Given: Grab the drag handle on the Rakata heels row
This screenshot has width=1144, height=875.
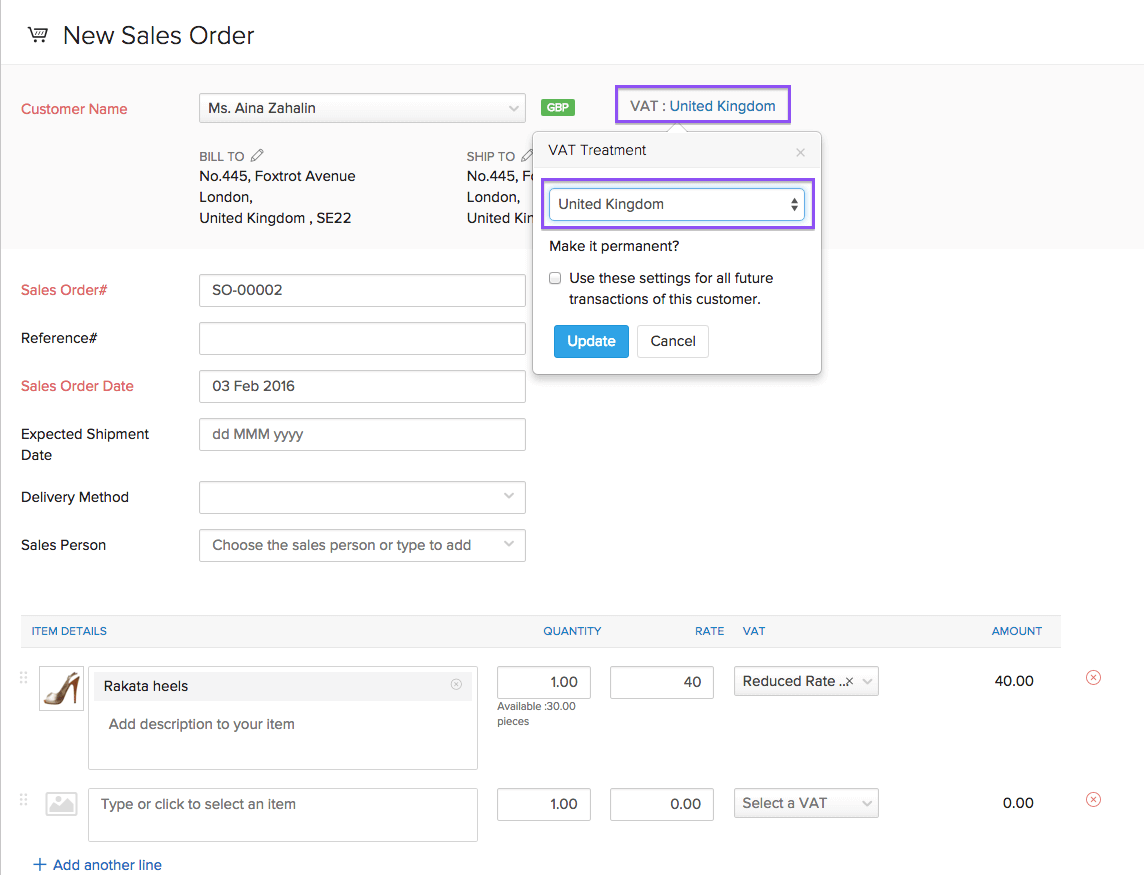Looking at the screenshot, I should pyautogui.click(x=22, y=677).
